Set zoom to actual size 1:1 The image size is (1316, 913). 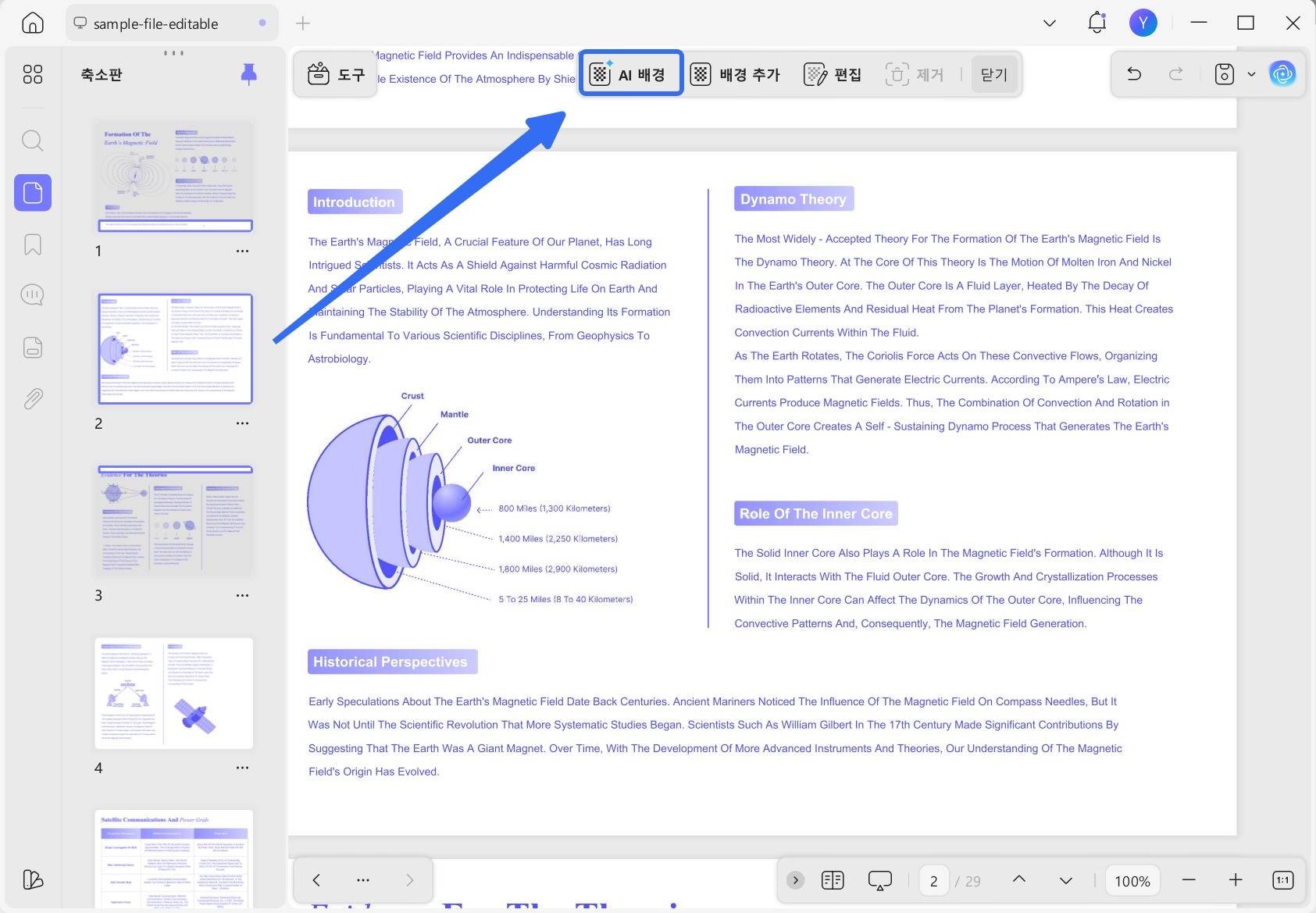(1282, 880)
